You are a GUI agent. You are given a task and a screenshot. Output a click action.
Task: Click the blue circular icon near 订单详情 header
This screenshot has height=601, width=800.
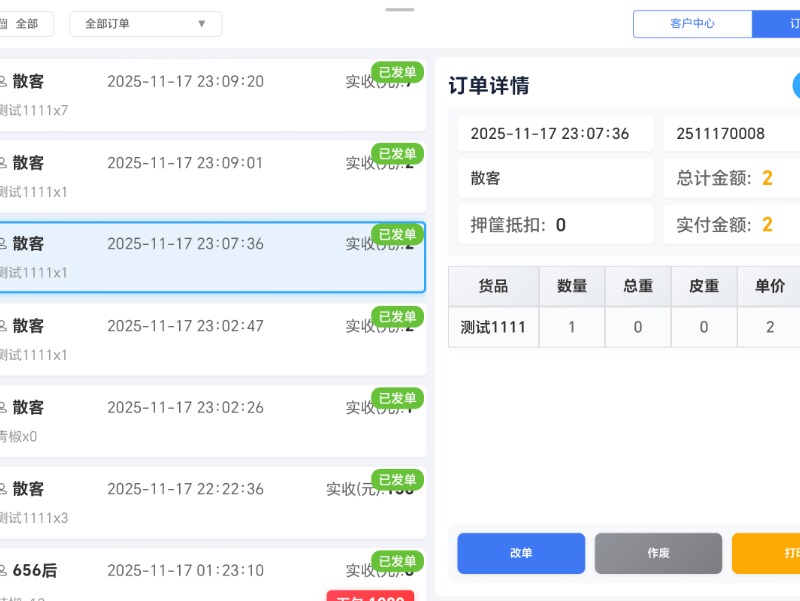pos(796,86)
